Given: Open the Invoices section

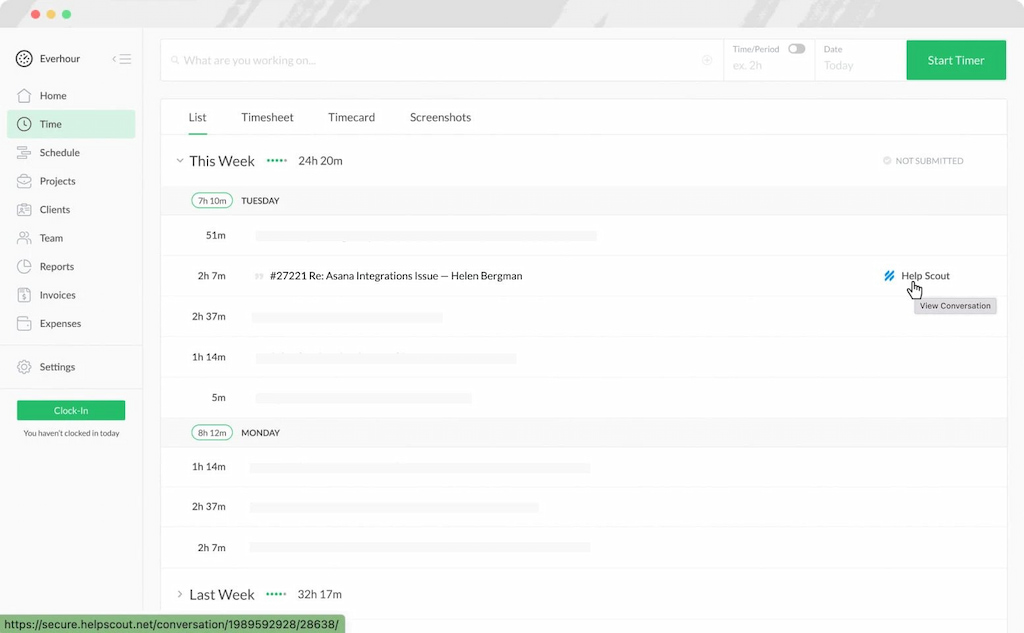Looking at the screenshot, I should tap(55, 295).
